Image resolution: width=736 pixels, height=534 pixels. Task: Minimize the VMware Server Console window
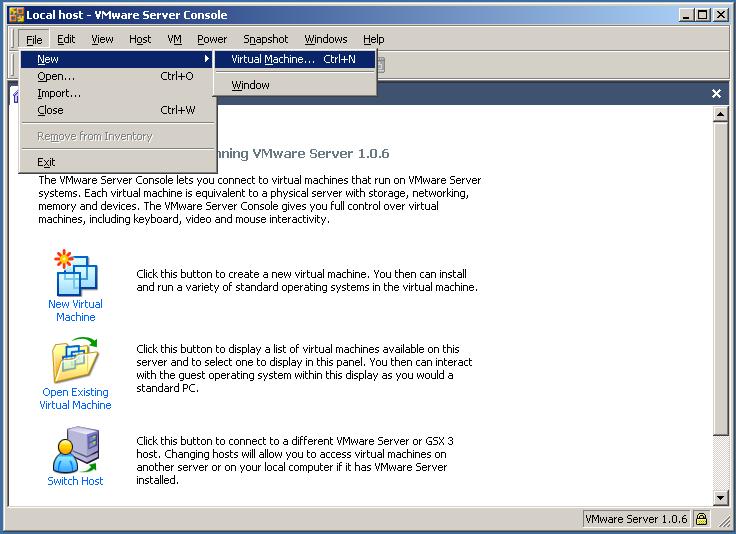pos(686,15)
